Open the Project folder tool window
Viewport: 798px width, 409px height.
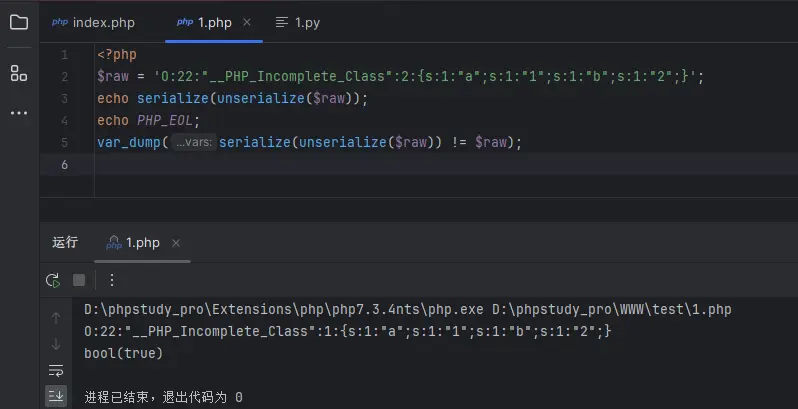coord(18,22)
